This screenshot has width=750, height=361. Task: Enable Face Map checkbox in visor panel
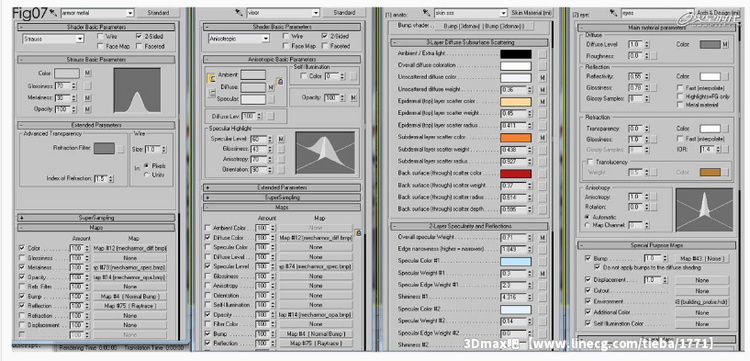click(x=286, y=46)
